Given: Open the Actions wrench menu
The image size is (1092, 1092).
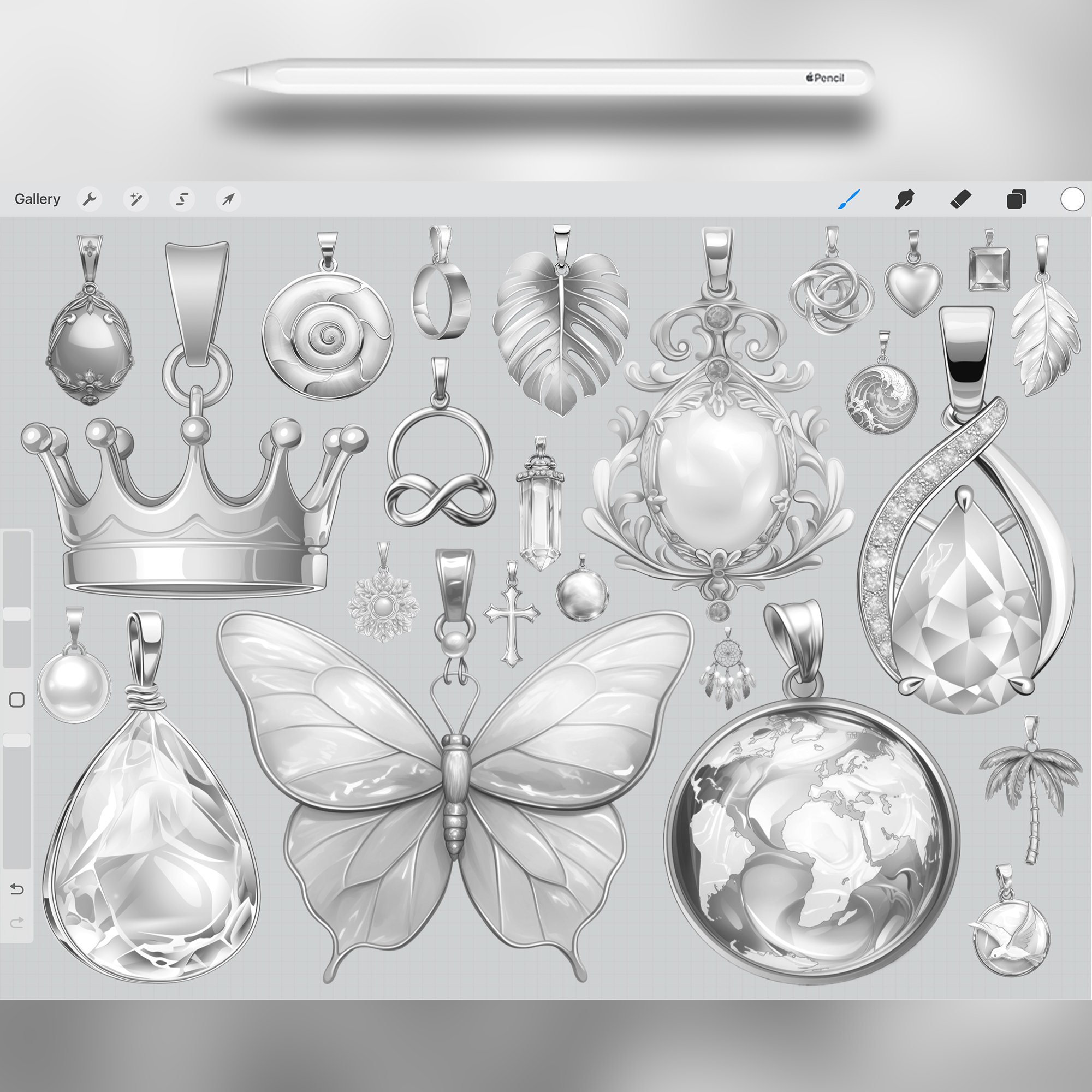Looking at the screenshot, I should 90,199.
